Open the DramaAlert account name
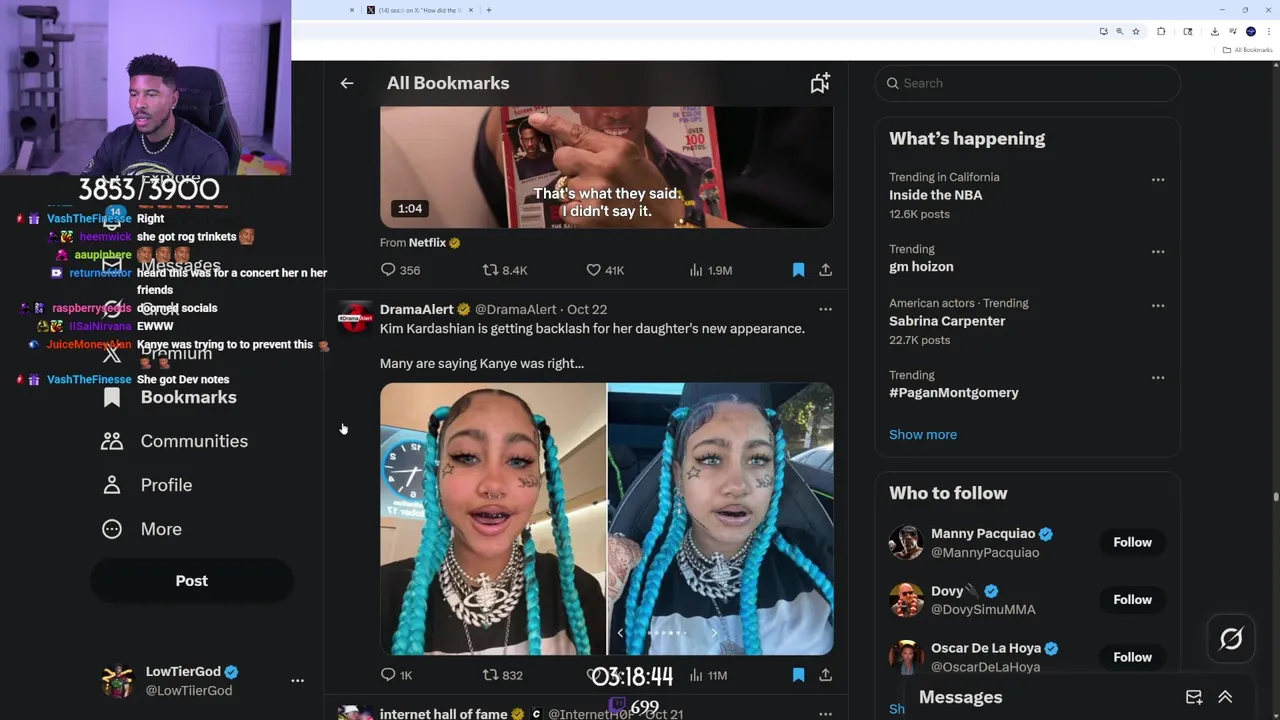1280x720 pixels. [x=417, y=309]
